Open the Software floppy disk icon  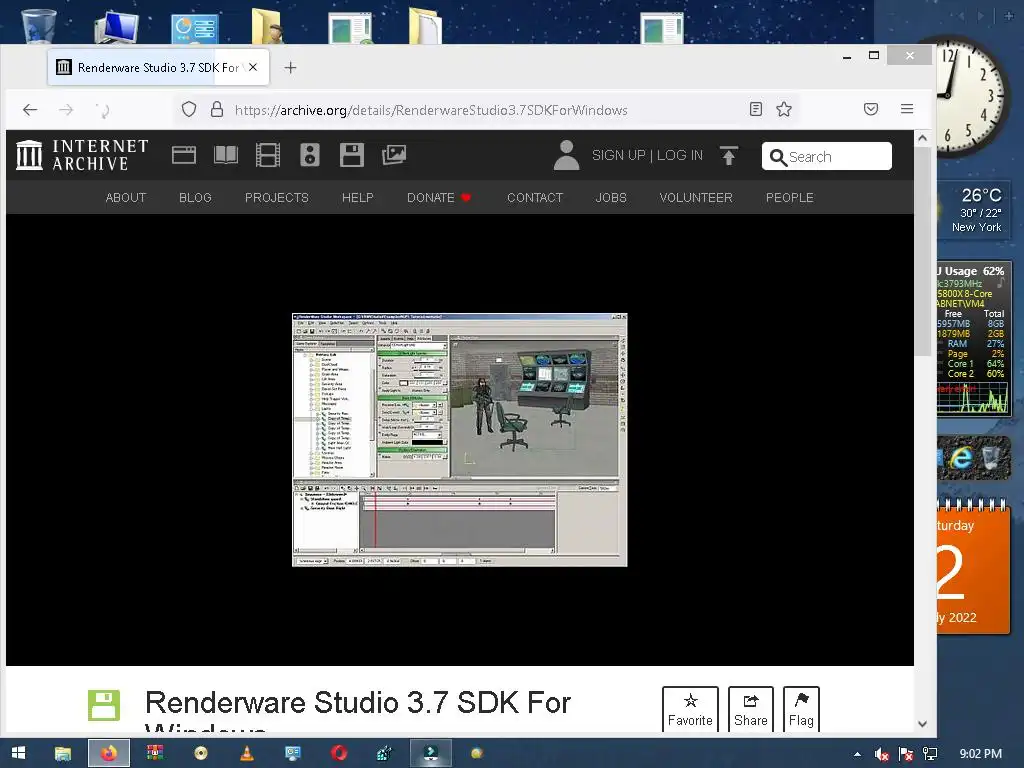pos(351,155)
